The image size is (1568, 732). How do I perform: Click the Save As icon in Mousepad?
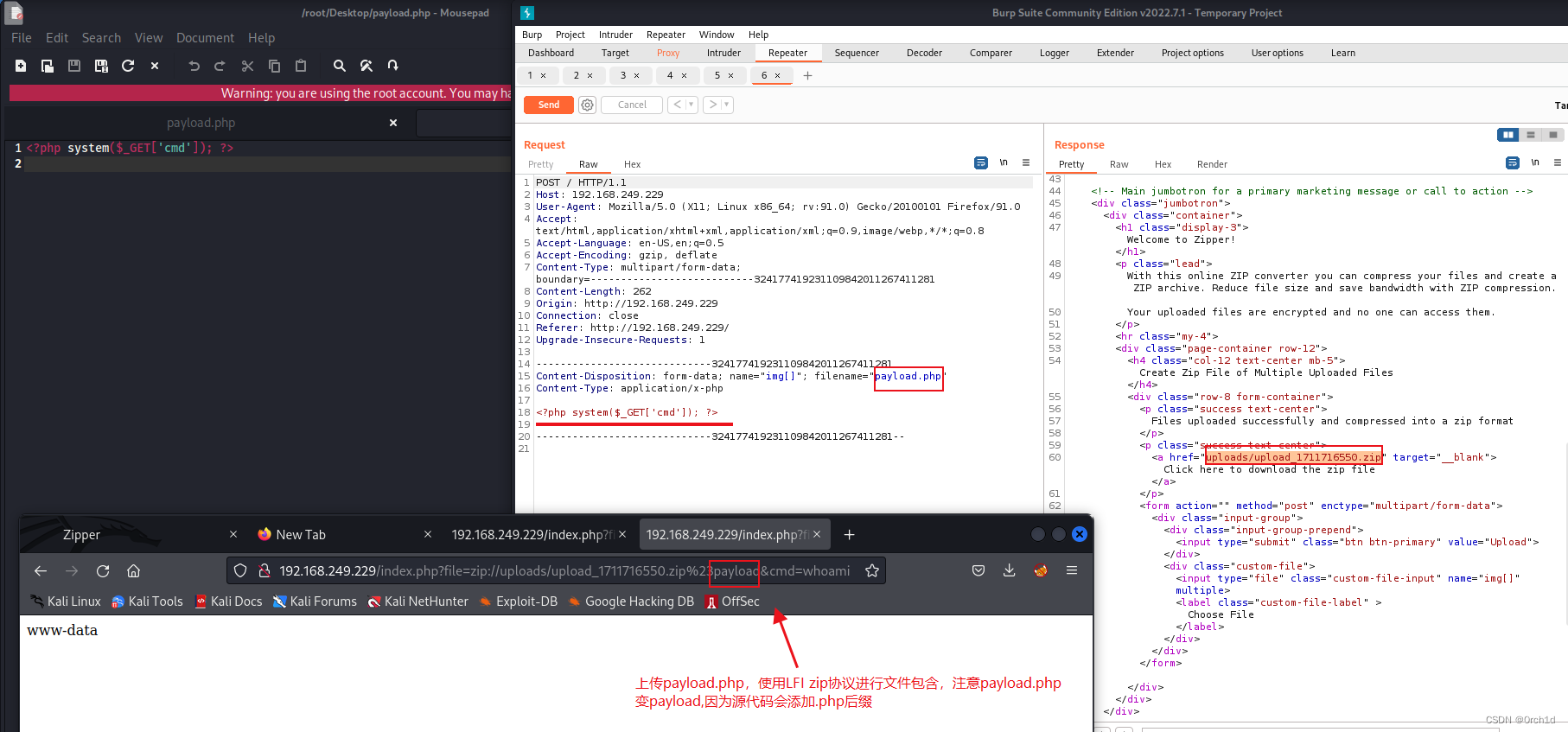coord(101,66)
